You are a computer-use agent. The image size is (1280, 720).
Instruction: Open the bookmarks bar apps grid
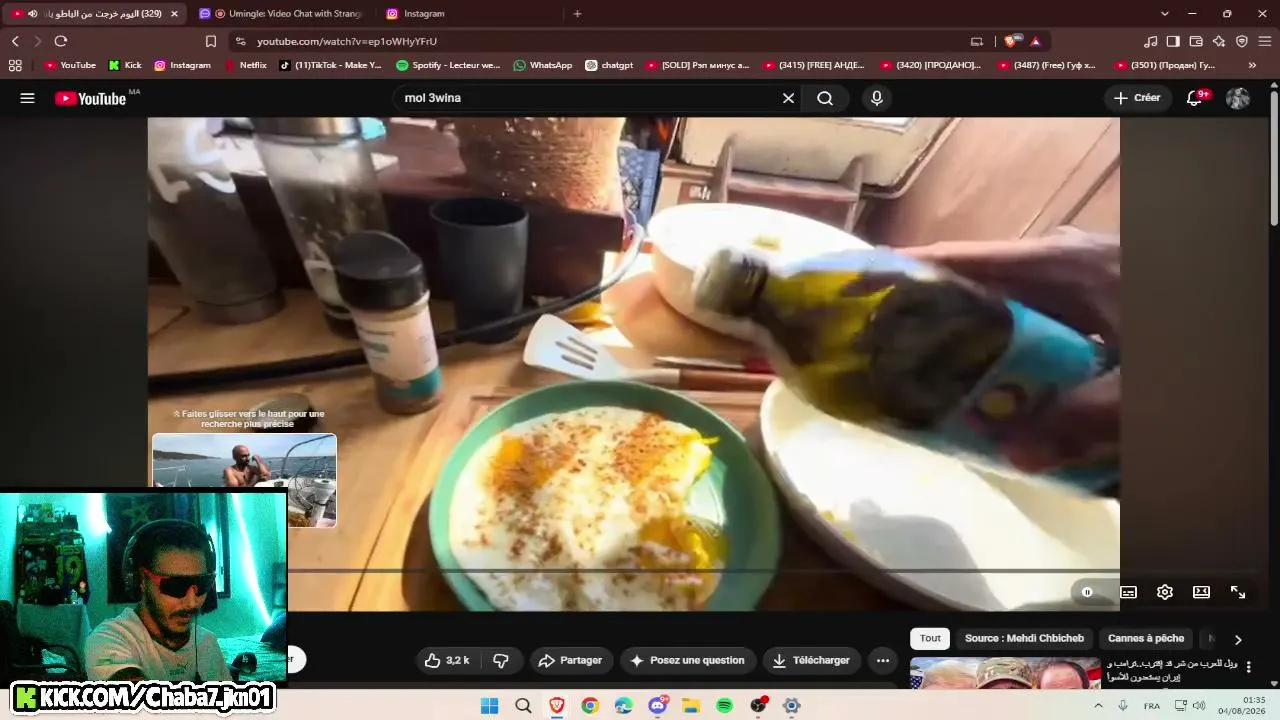tap(15, 65)
